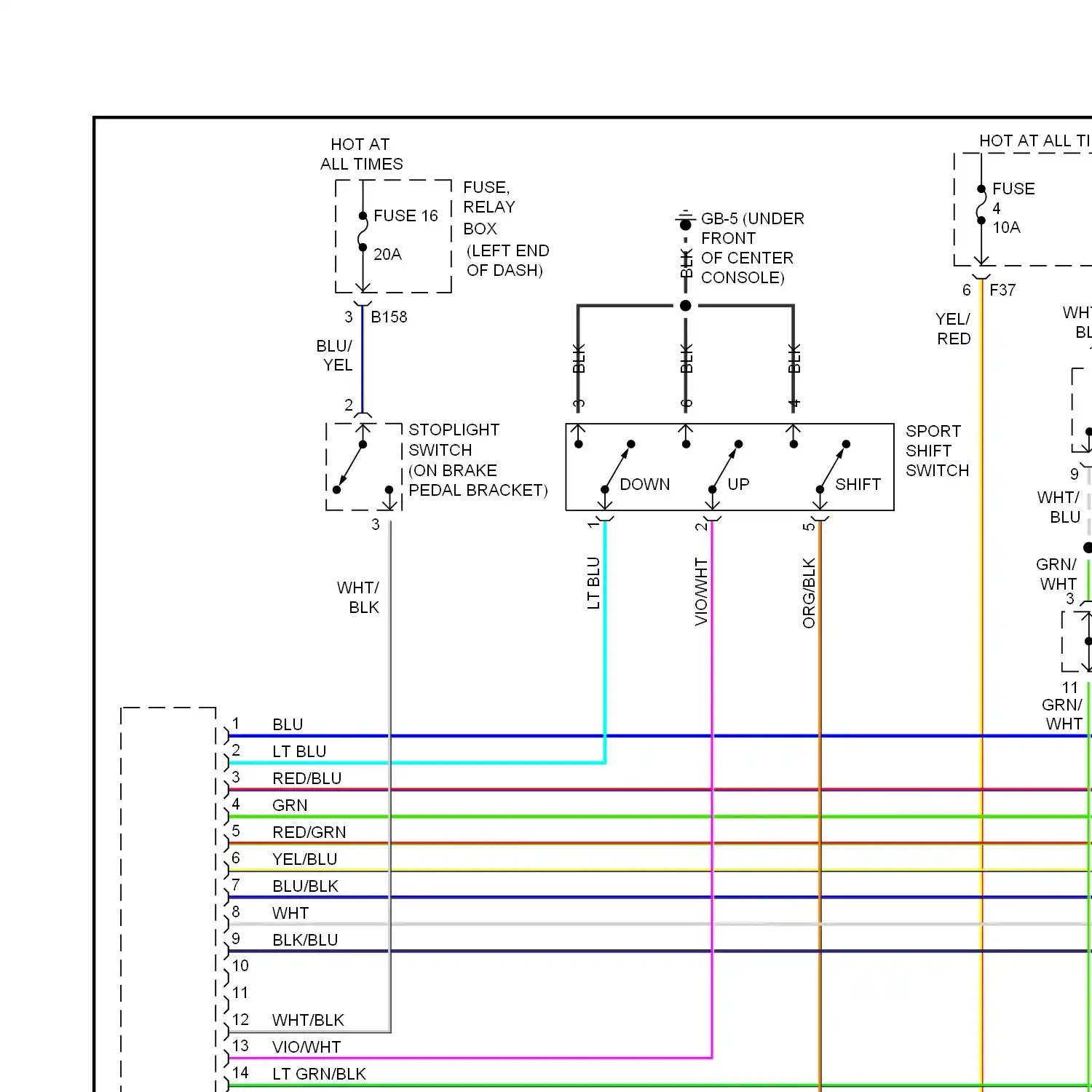Click the BLK/BLU pin 9 label

pos(305,940)
